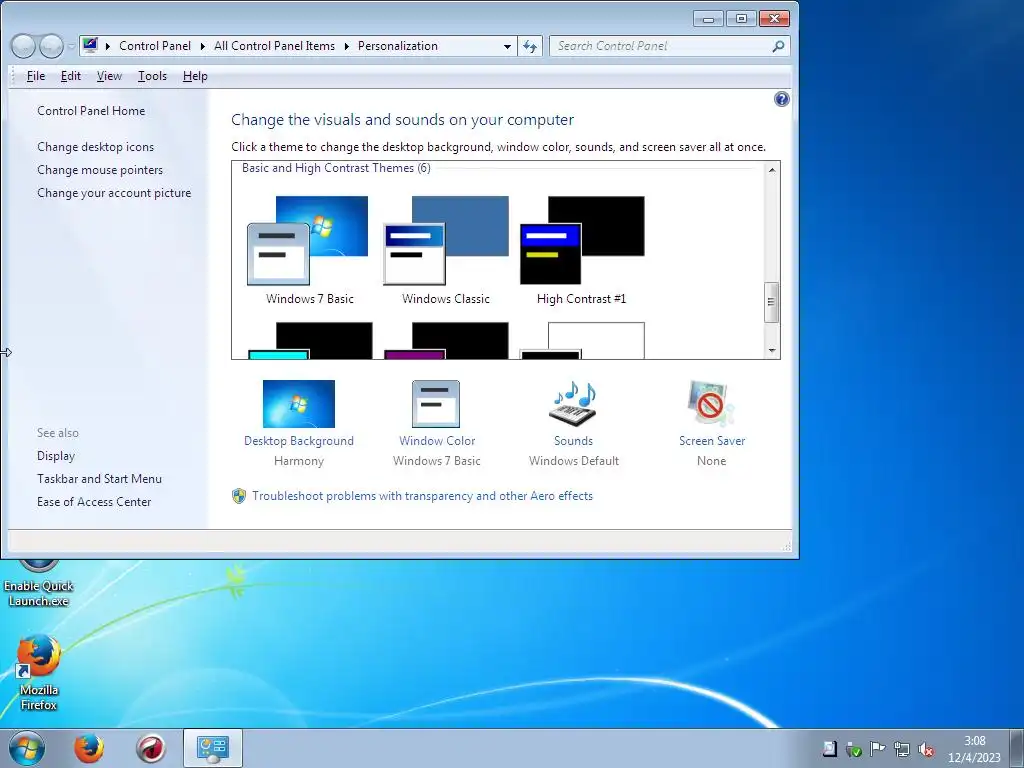Open the Screen Saver icon
The height and width of the screenshot is (768, 1024).
coord(711,404)
